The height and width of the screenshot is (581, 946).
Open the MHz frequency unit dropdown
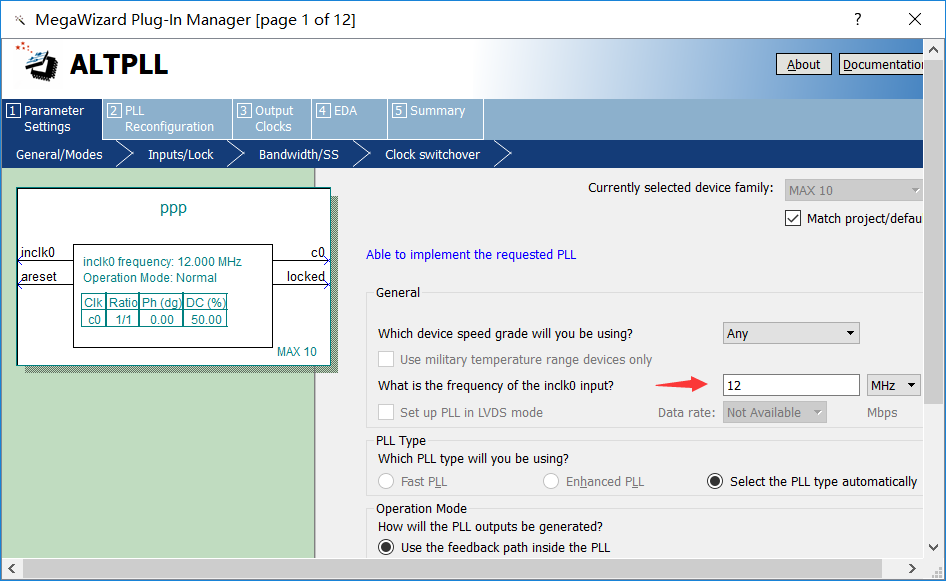click(894, 385)
